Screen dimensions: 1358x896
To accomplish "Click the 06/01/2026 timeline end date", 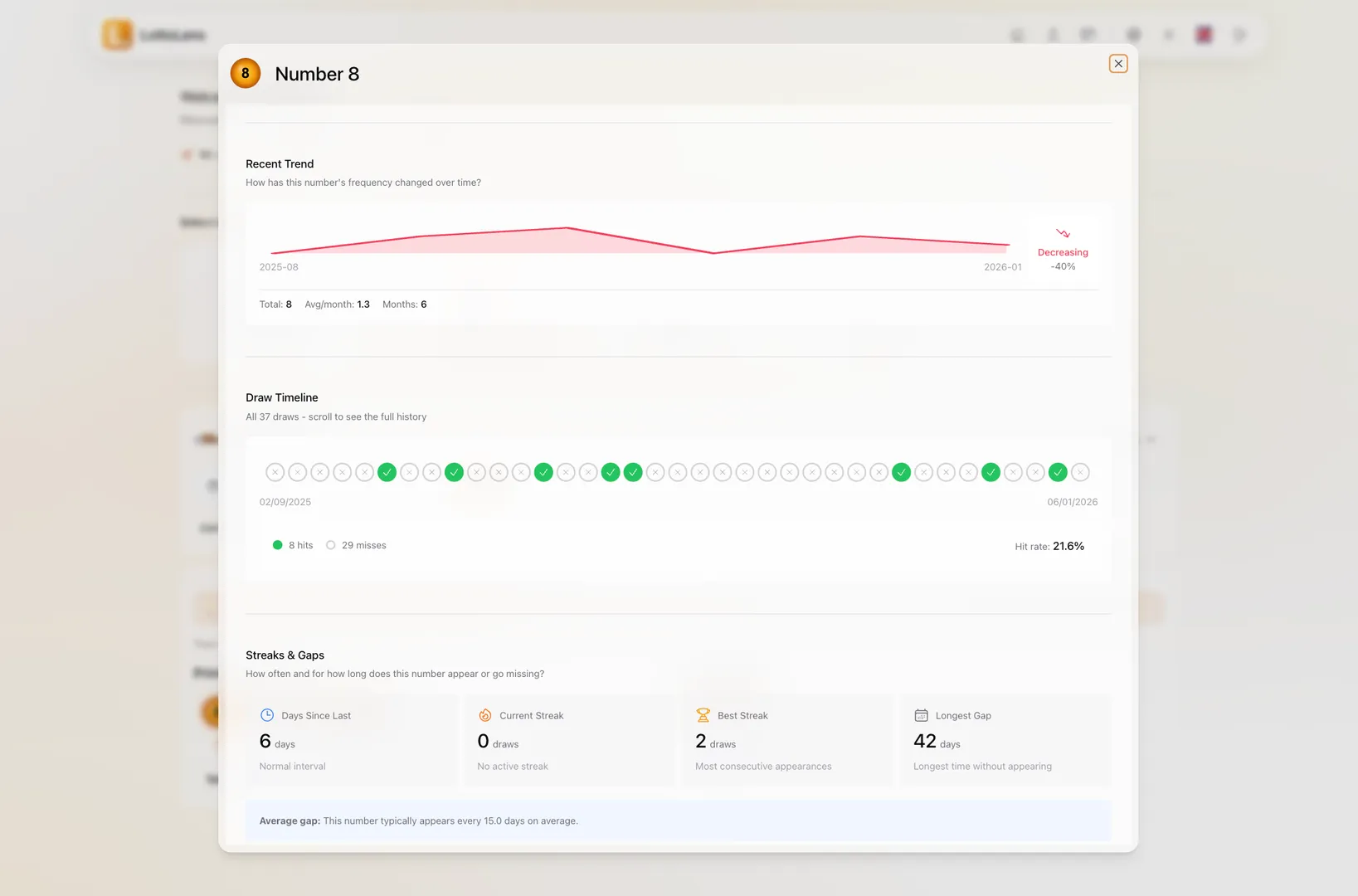I will (1072, 502).
